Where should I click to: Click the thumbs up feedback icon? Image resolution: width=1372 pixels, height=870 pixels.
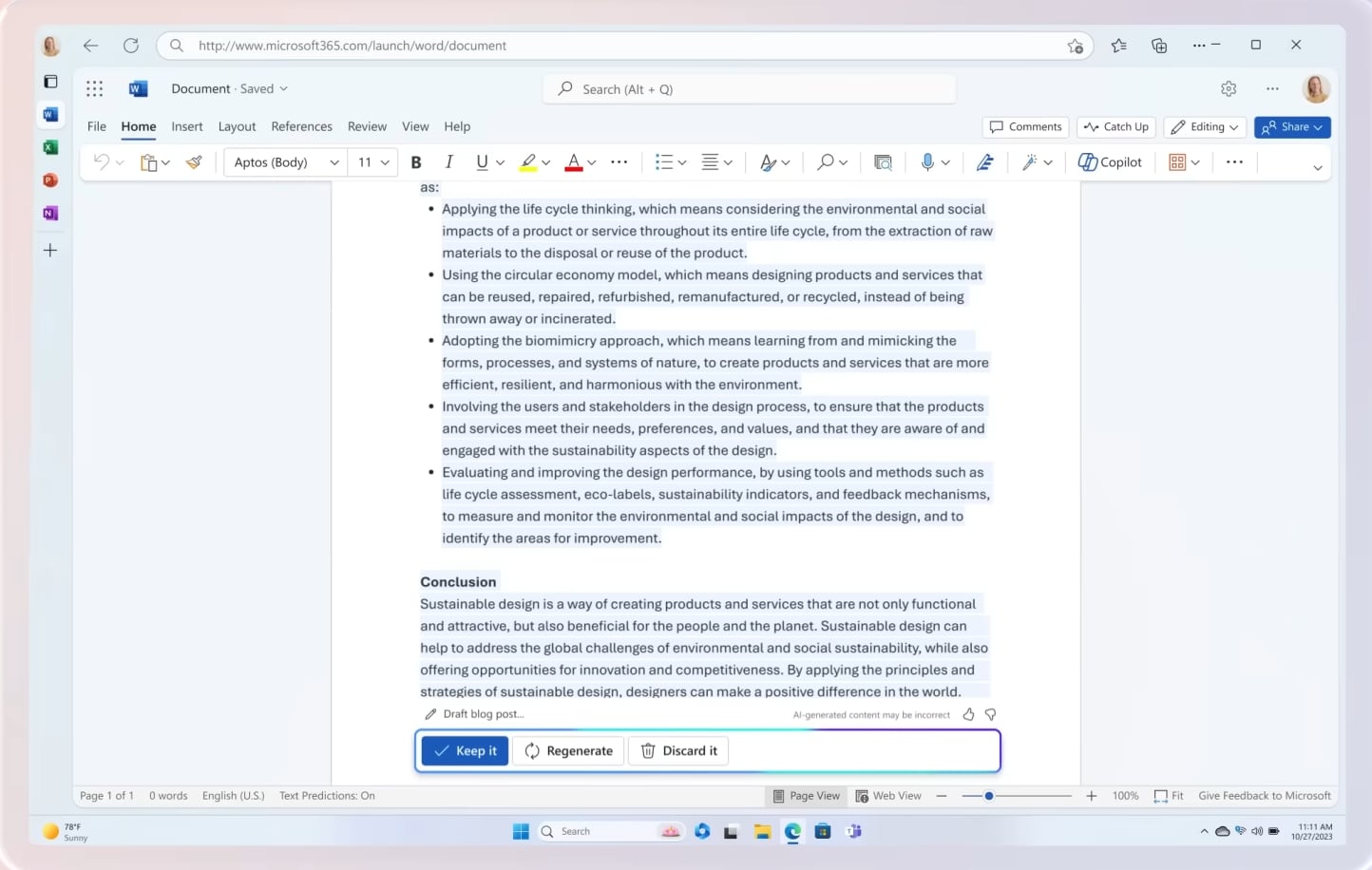(968, 714)
